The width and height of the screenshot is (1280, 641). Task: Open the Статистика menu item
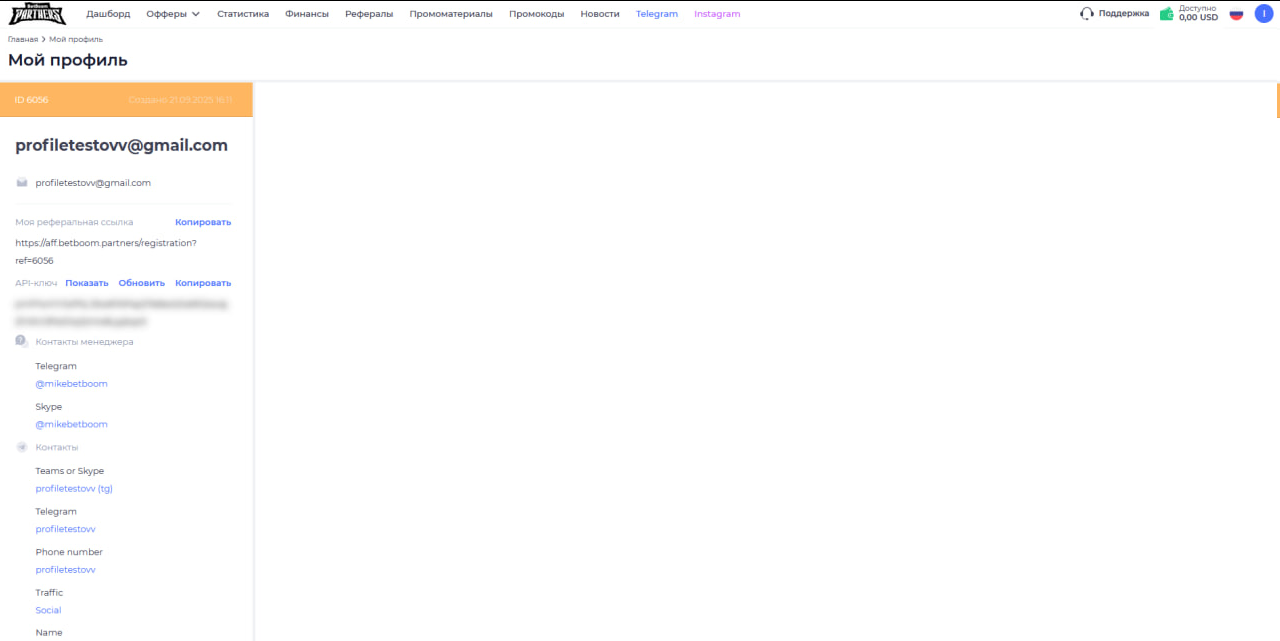coord(243,14)
